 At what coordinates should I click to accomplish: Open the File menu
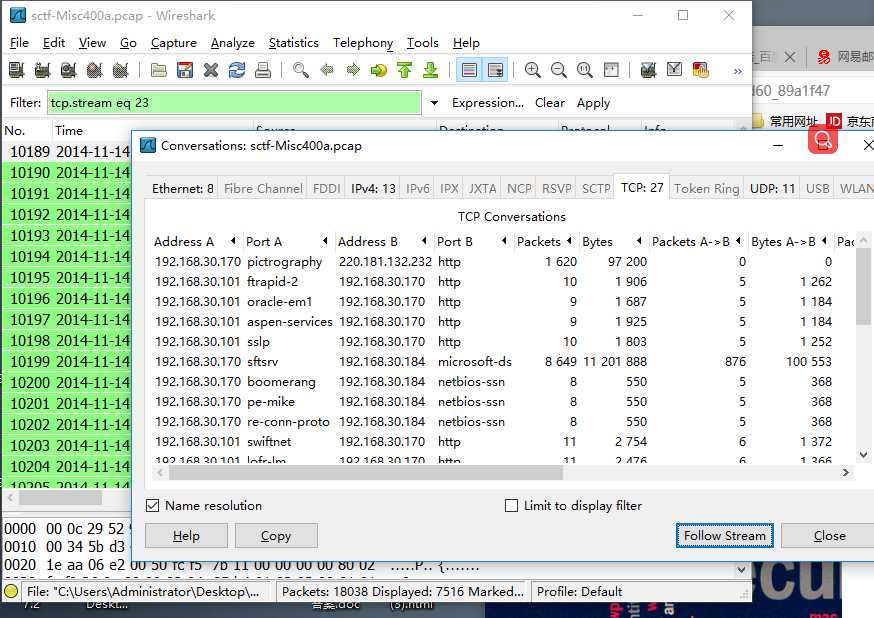tap(19, 43)
